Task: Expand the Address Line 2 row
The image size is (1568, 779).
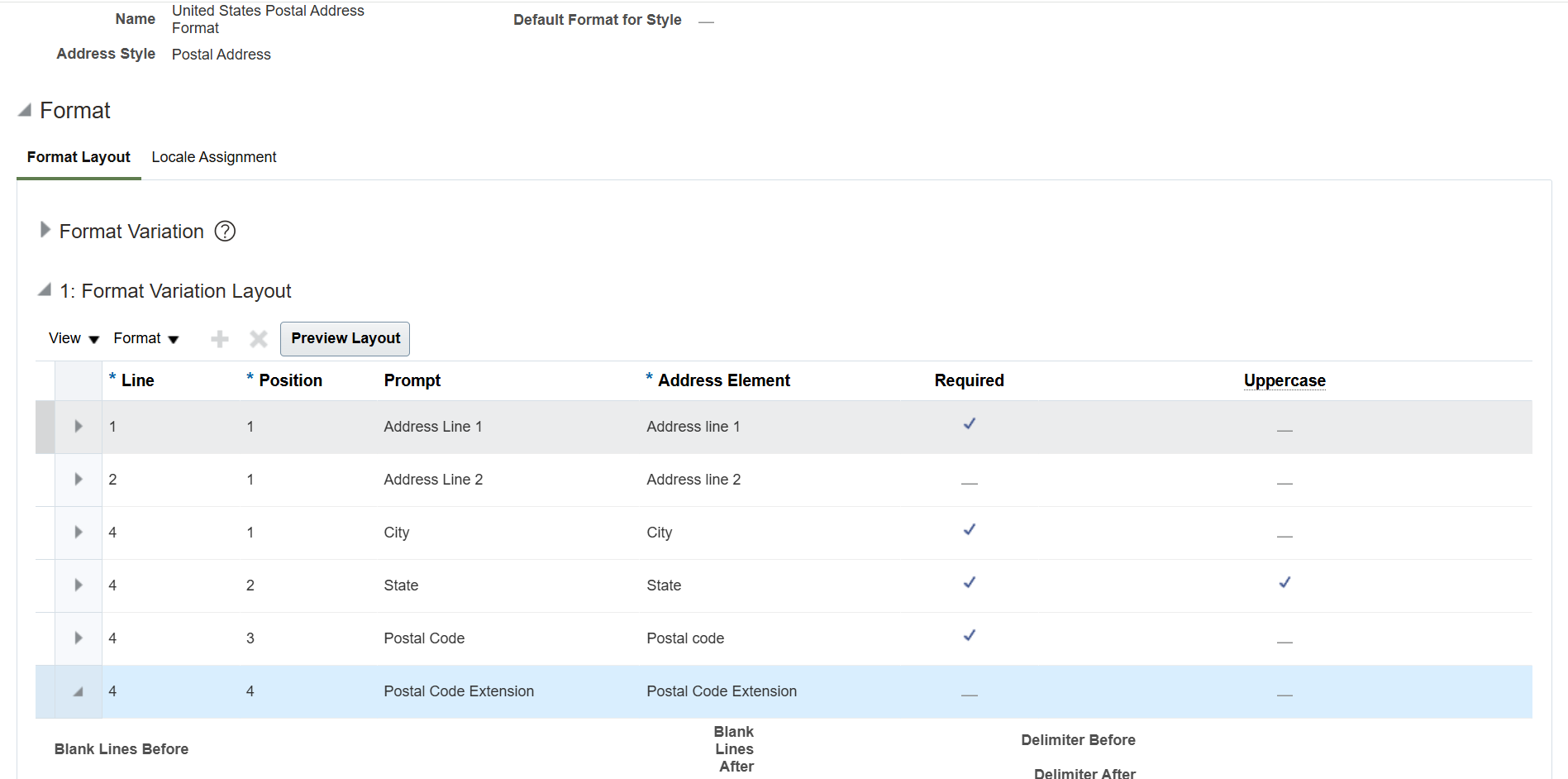Action: point(78,479)
